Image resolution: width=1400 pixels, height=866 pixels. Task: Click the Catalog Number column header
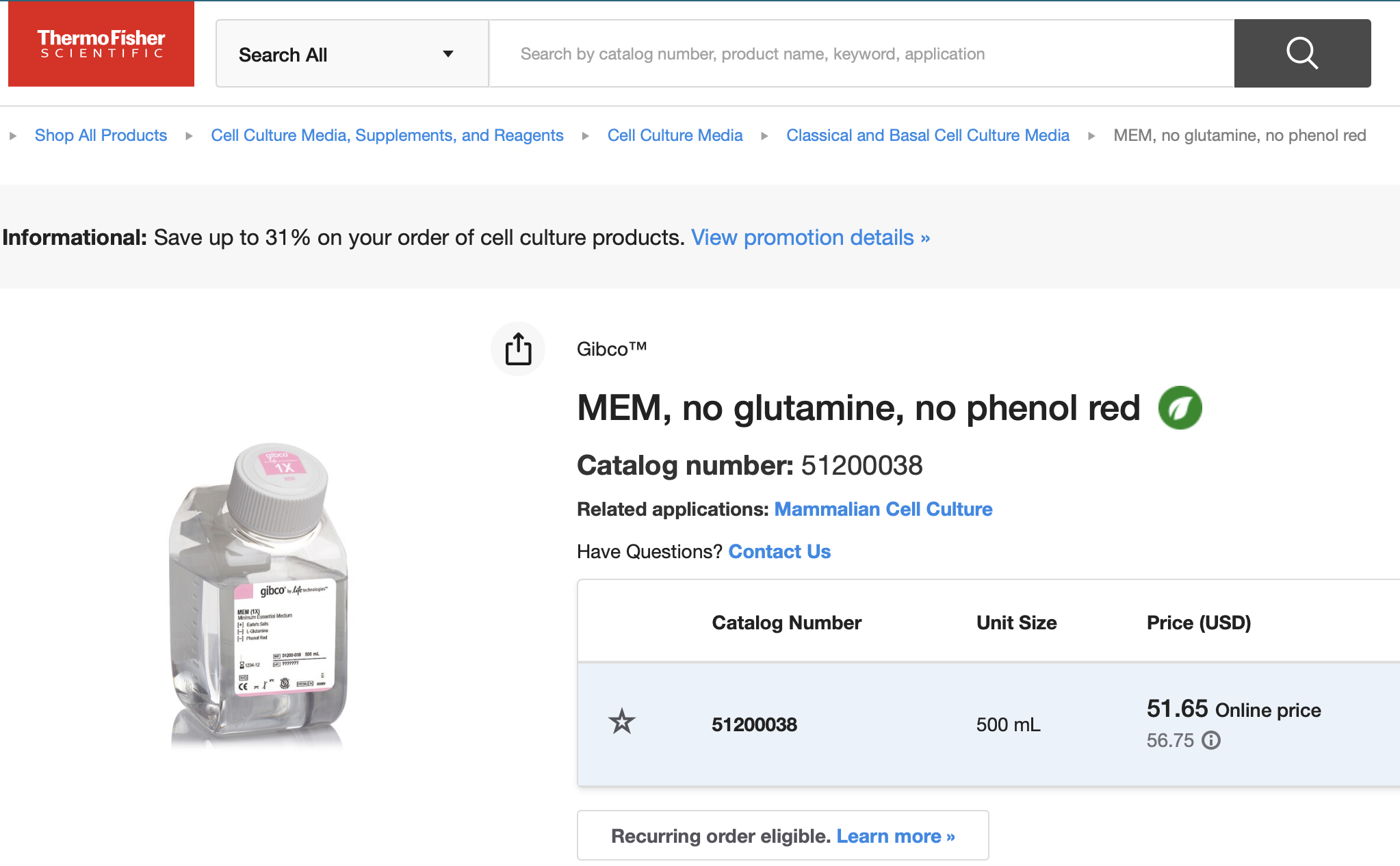(x=786, y=622)
